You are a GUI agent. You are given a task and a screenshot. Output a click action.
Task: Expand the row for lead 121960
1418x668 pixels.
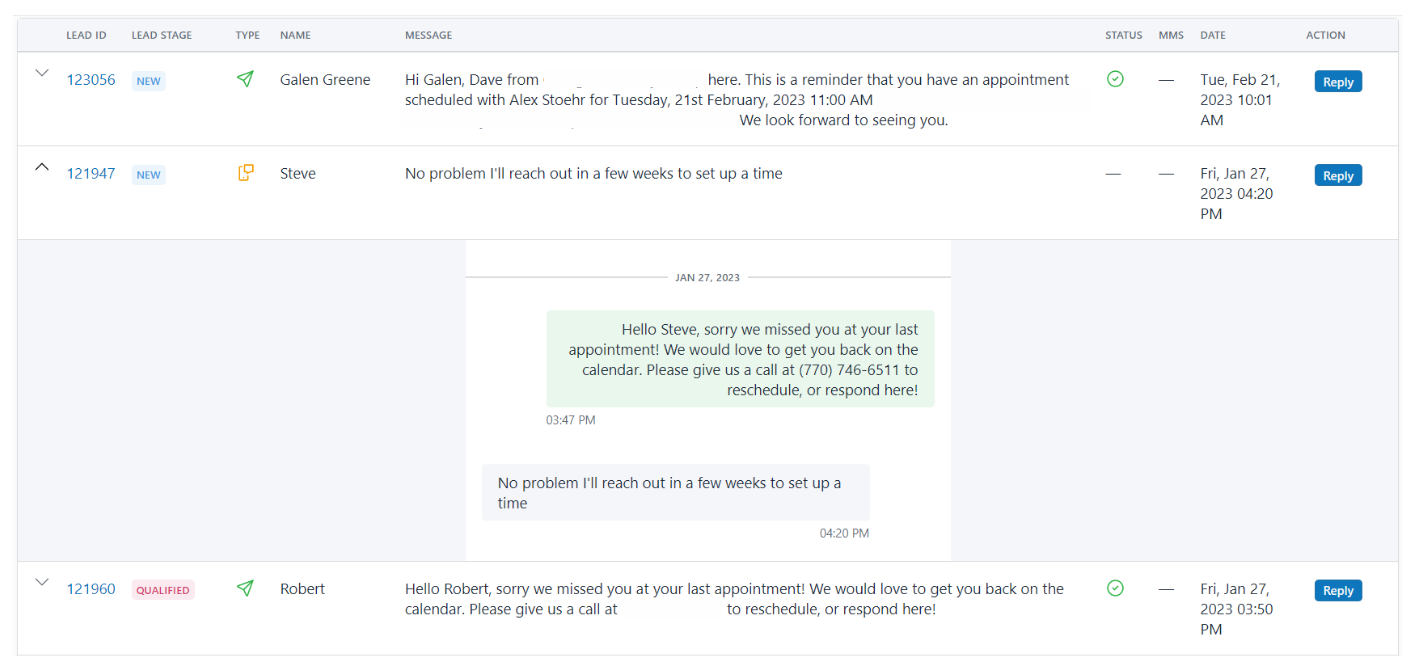click(42, 582)
